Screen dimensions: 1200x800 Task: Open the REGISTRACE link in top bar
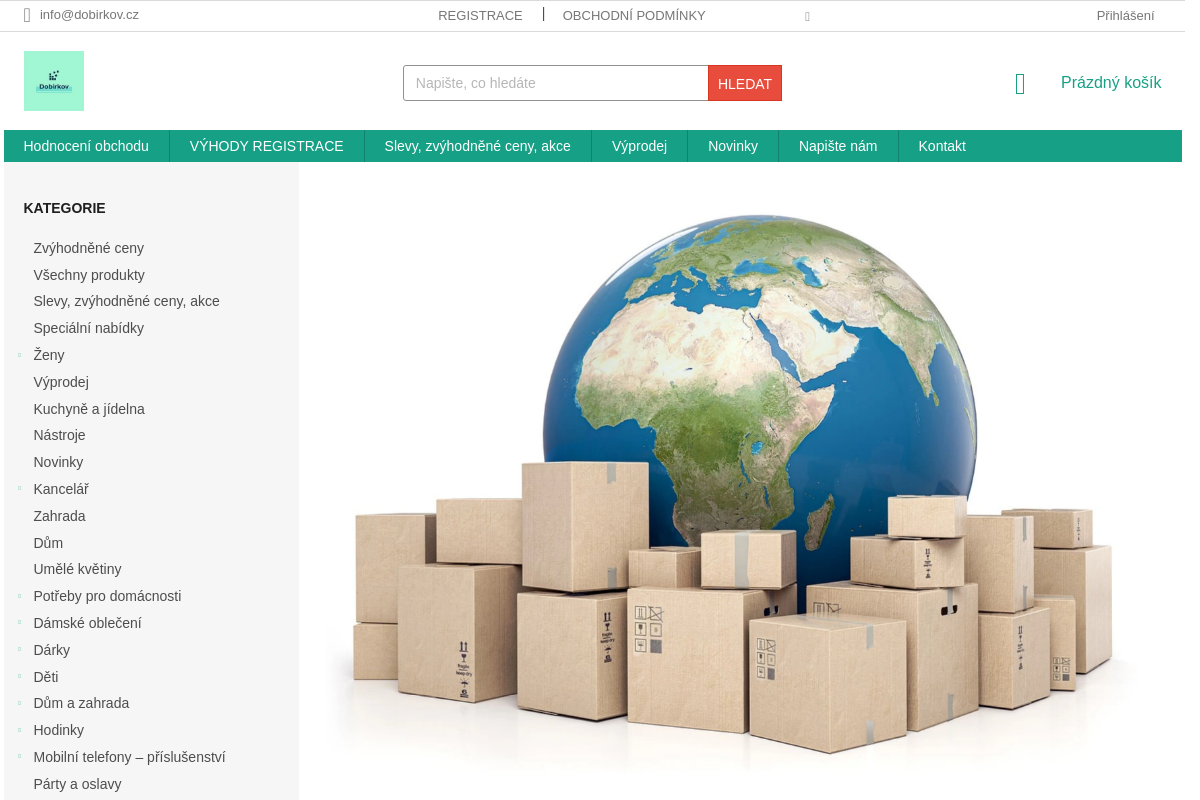click(480, 15)
